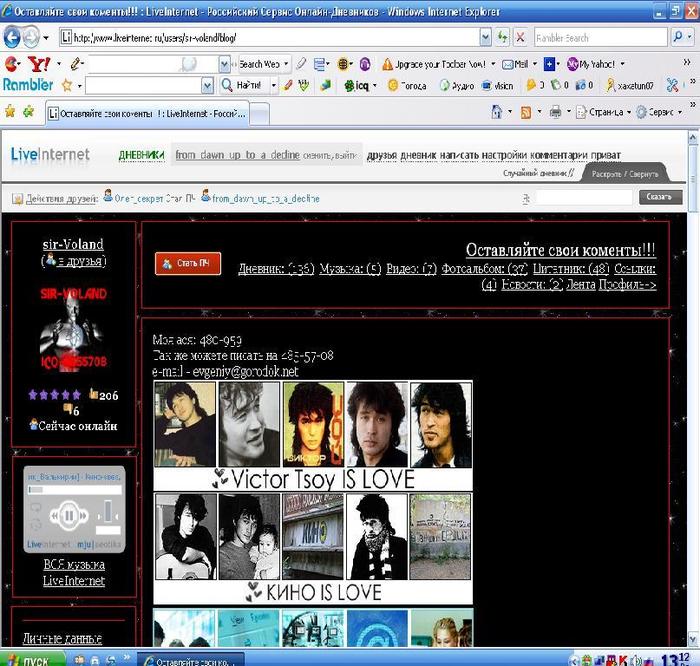Open the Rambler search field dropdown

(x=207, y=86)
